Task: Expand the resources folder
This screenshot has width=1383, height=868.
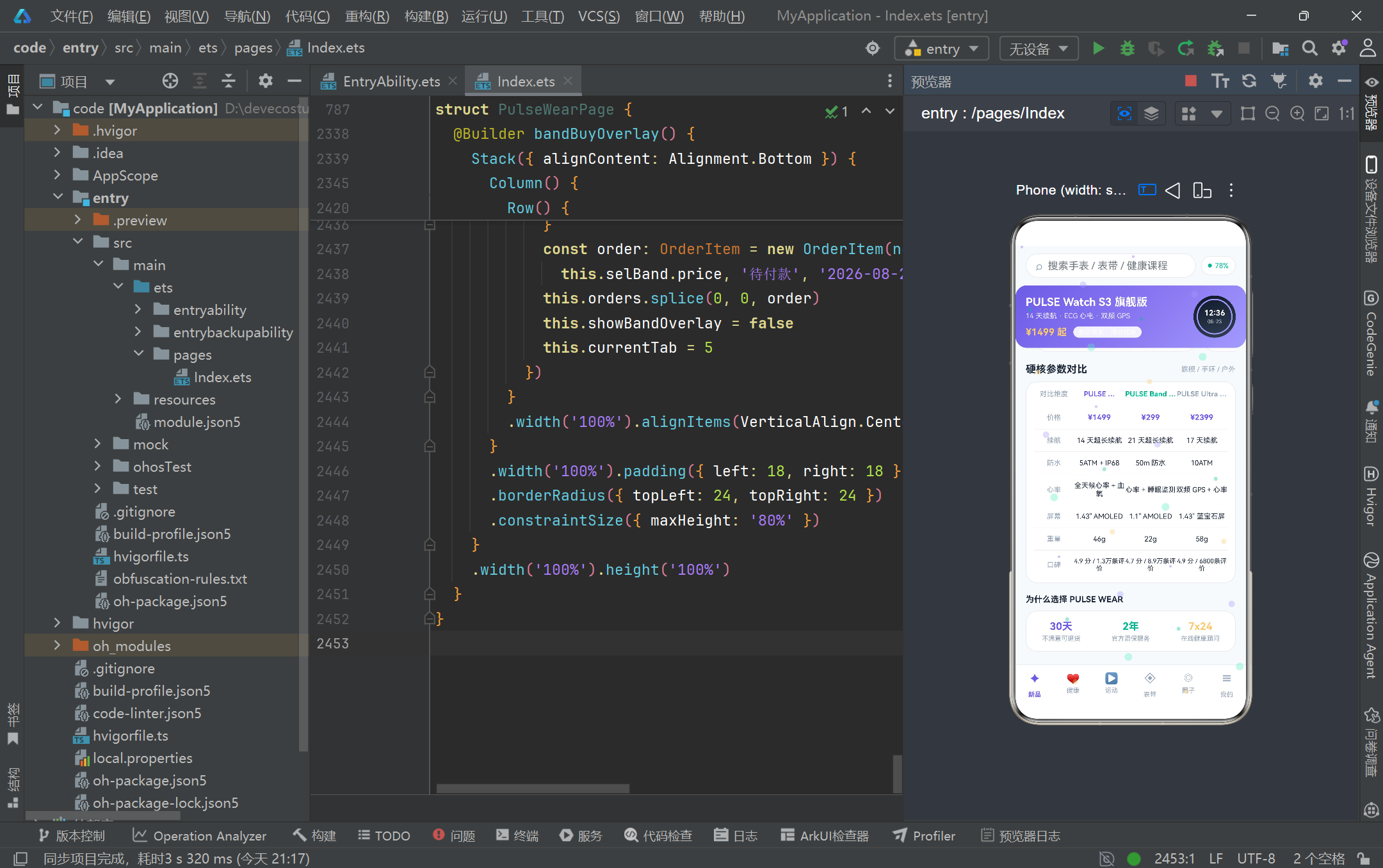Action: tap(118, 399)
